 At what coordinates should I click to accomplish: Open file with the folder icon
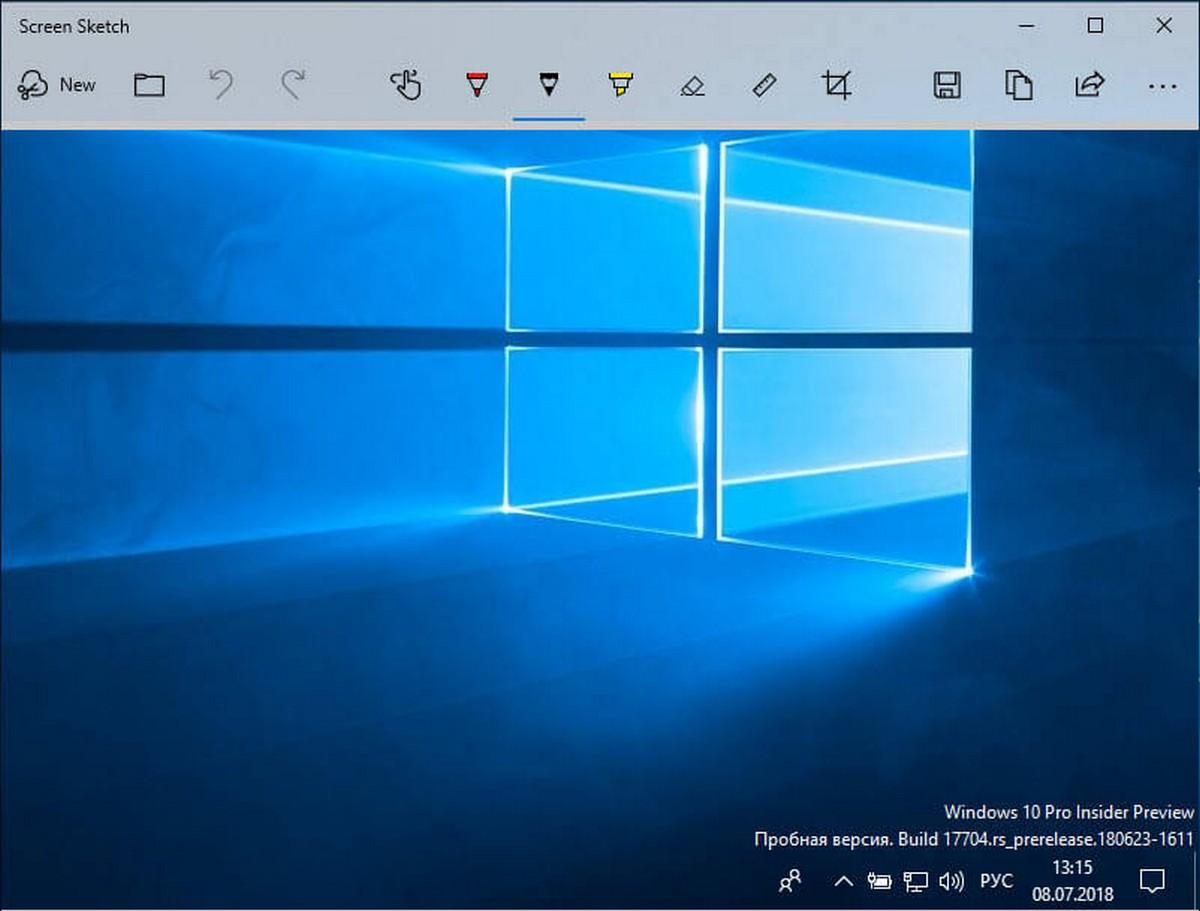[149, 85]
